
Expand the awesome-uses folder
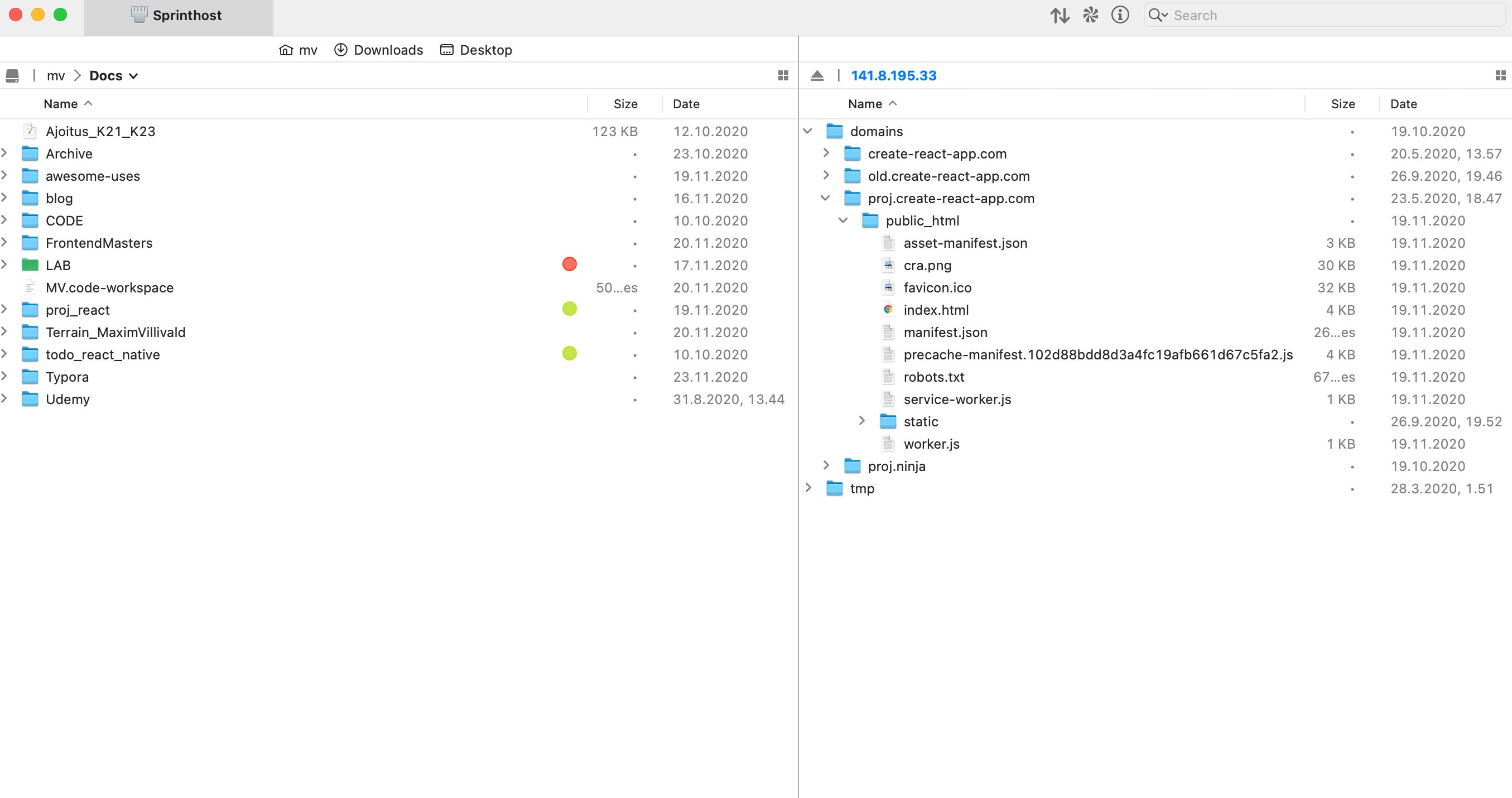(4, 176)
